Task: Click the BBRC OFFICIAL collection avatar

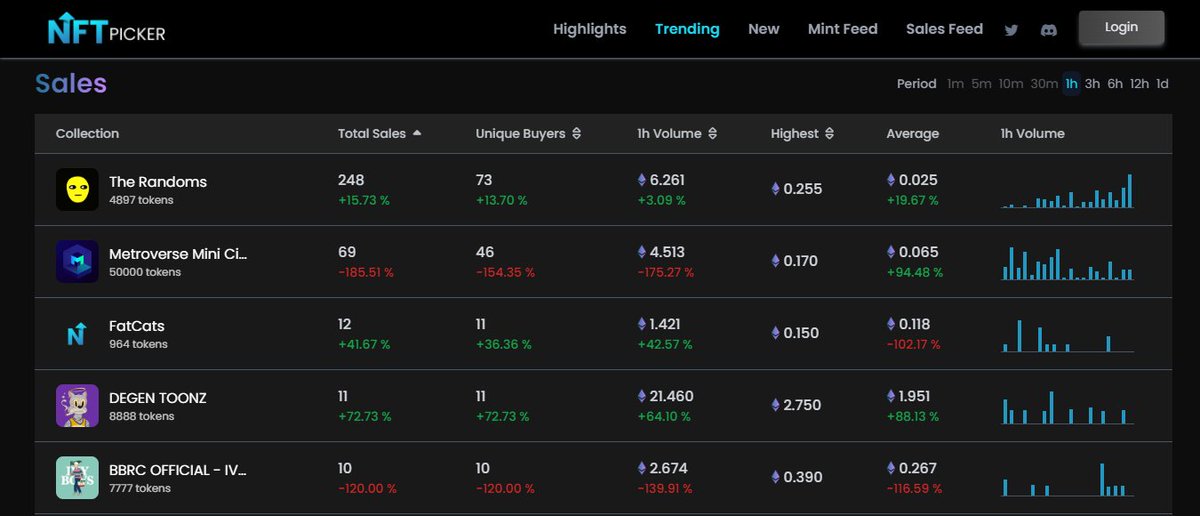Action: 77,477
